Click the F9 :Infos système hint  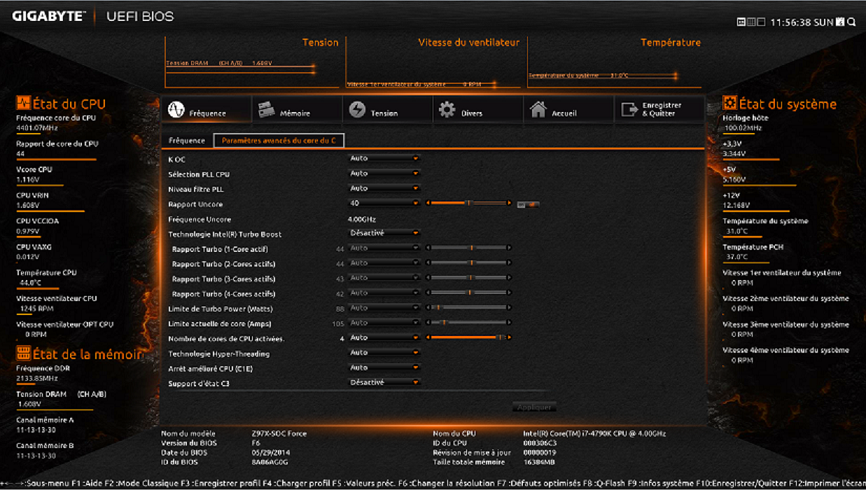click(x=661, y=483)
